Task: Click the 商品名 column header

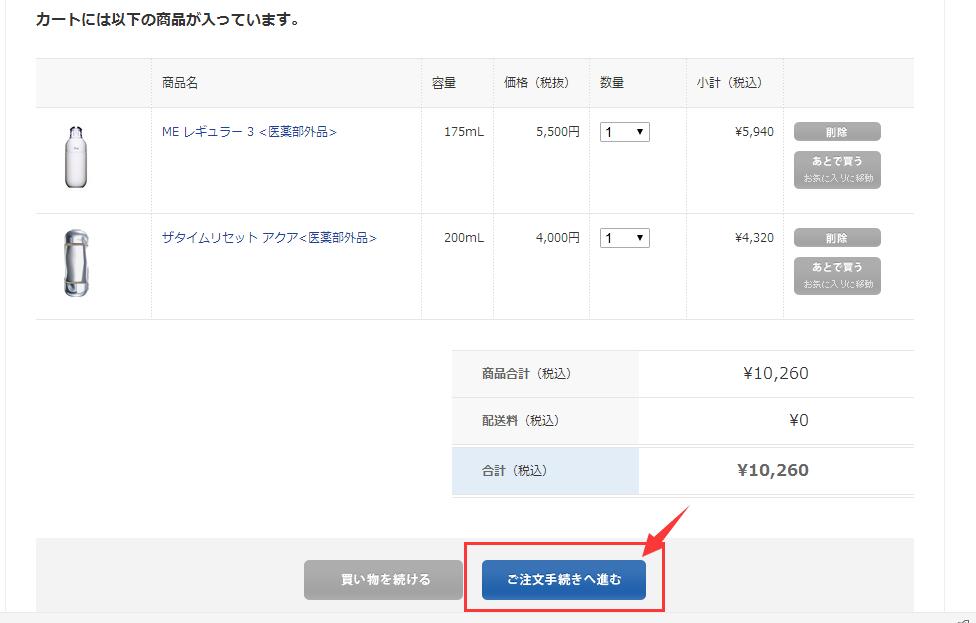Action: coord(180,83)
